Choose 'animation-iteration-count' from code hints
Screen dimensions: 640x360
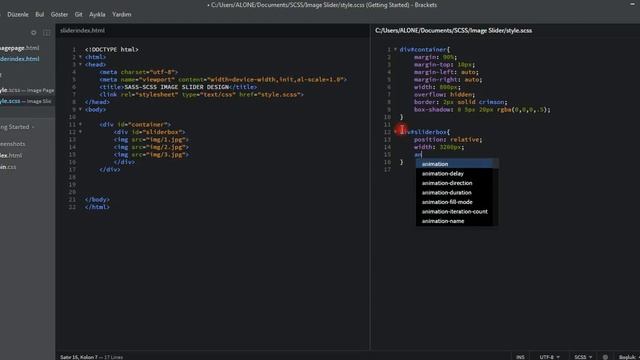point(454,211)
